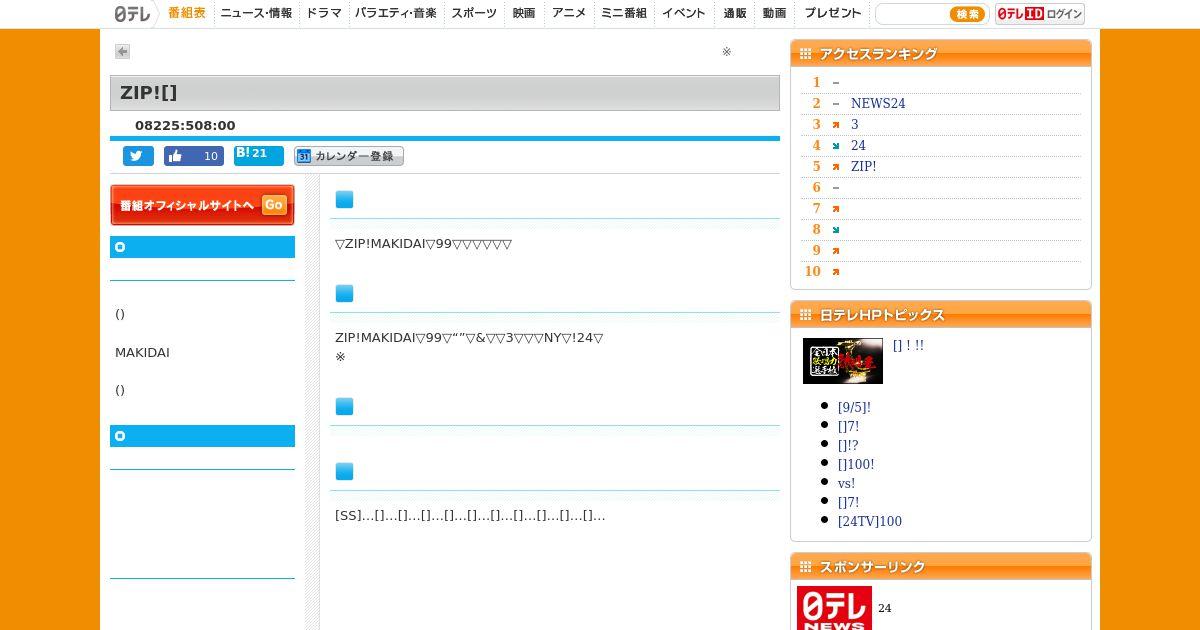Viewport: 1200px width, 630px height.
Task: Bookmark with Hatena B! button
Action: pos(259,155)
